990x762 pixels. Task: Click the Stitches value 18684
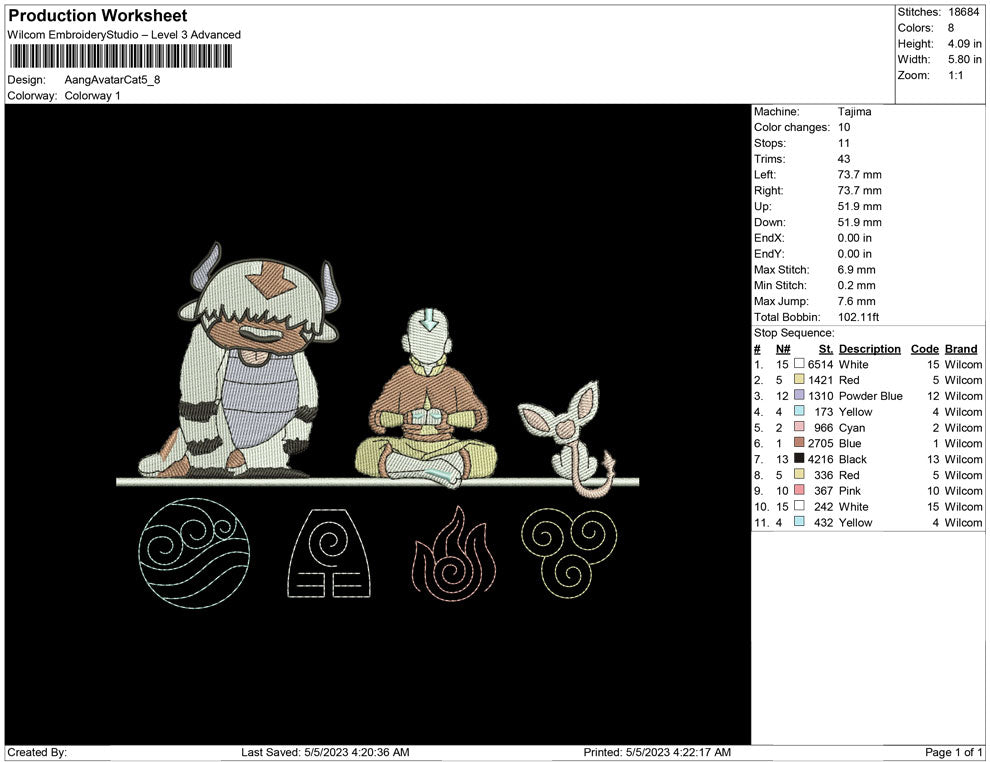(x=964, y=12)
